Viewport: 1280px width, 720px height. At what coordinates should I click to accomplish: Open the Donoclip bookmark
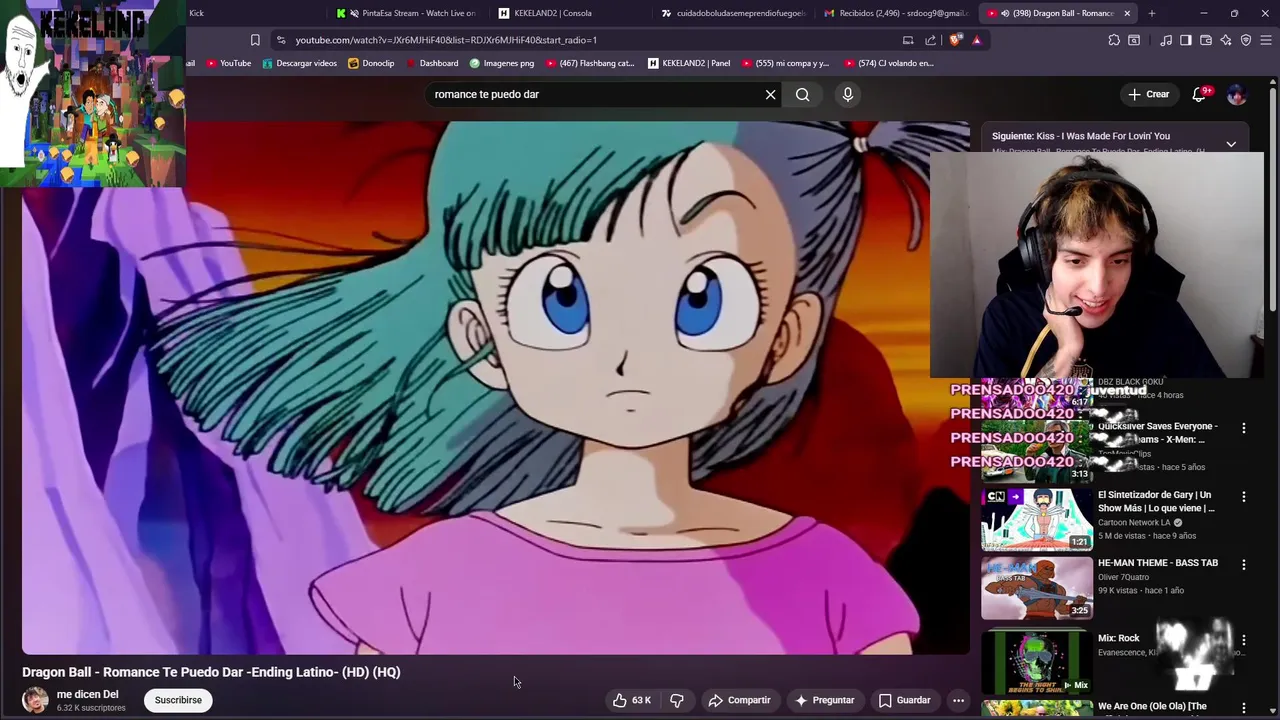pyautogui.click(x=371, y=63)
